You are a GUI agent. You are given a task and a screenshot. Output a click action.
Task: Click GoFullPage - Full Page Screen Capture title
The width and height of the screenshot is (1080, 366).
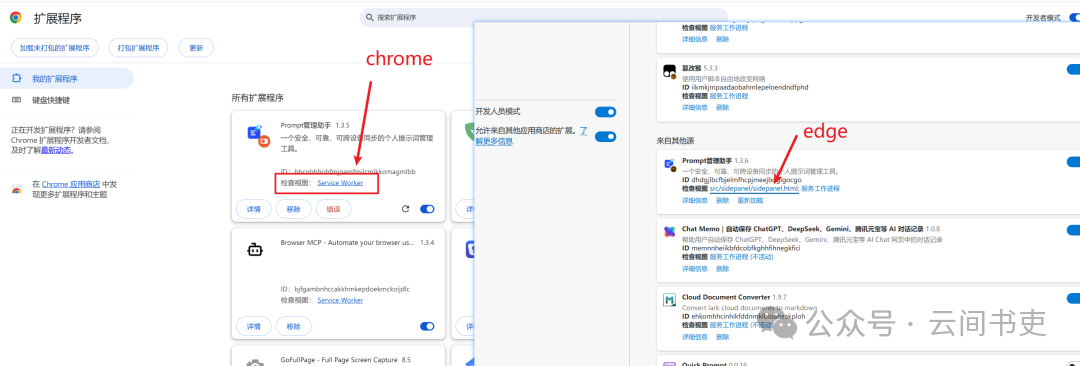click(338, 360)
